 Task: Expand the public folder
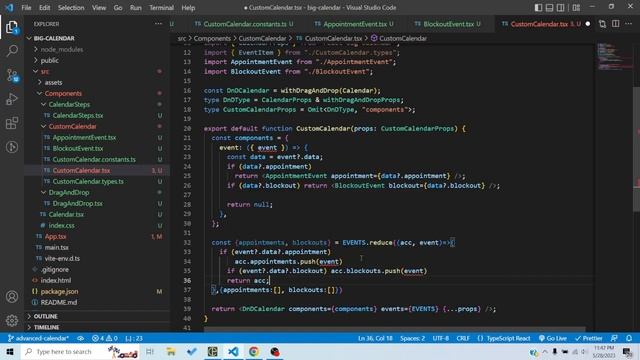point(49,60)
